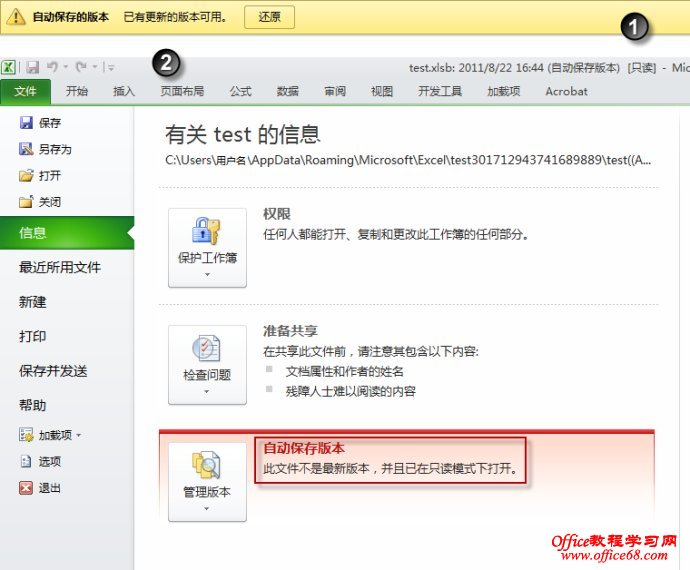690x570 pixels.
Task: Click the warning triangle icon in yellow bar
Action: tap(16, 17)
